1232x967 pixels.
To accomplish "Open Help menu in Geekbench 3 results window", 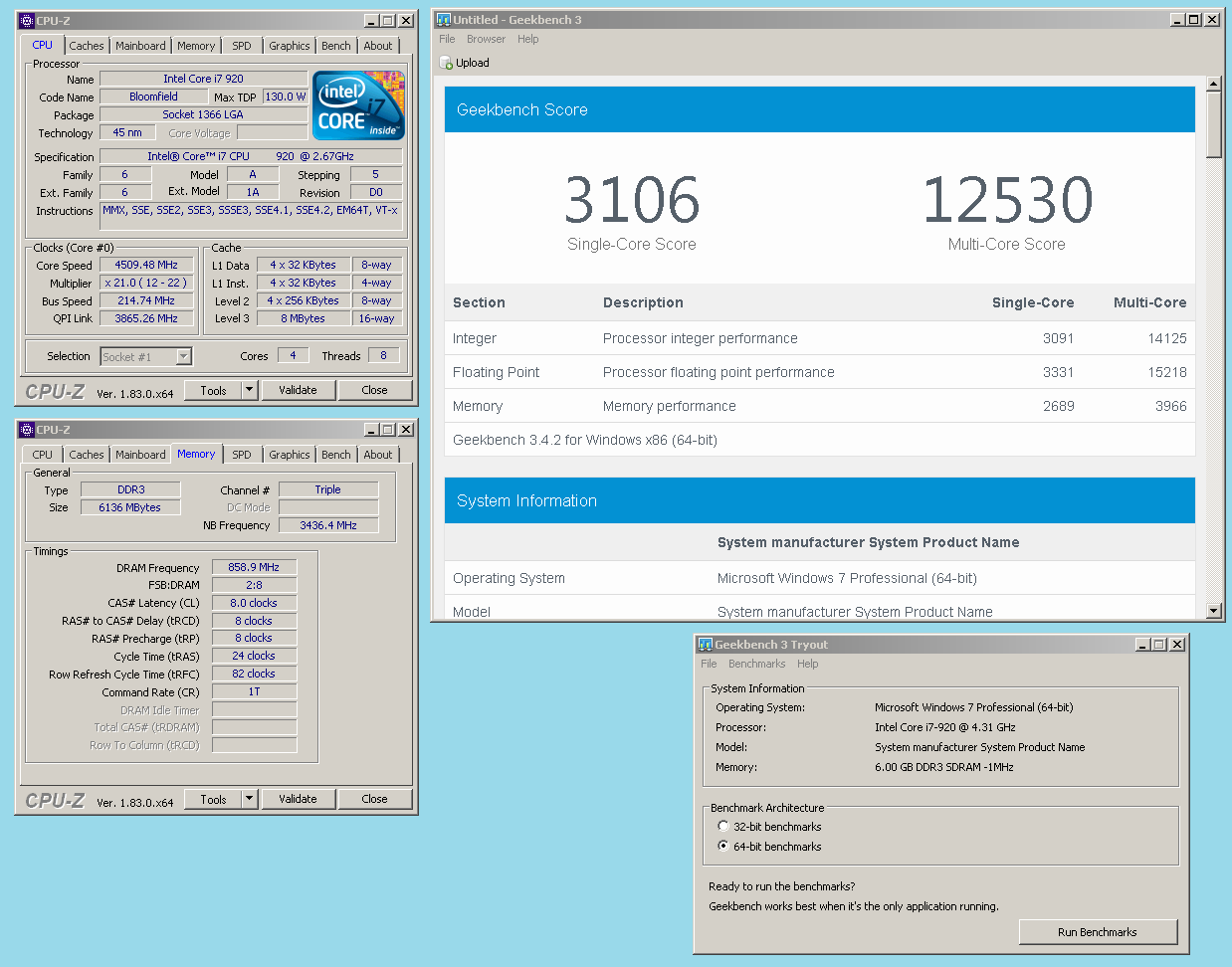I will (528, 39).
